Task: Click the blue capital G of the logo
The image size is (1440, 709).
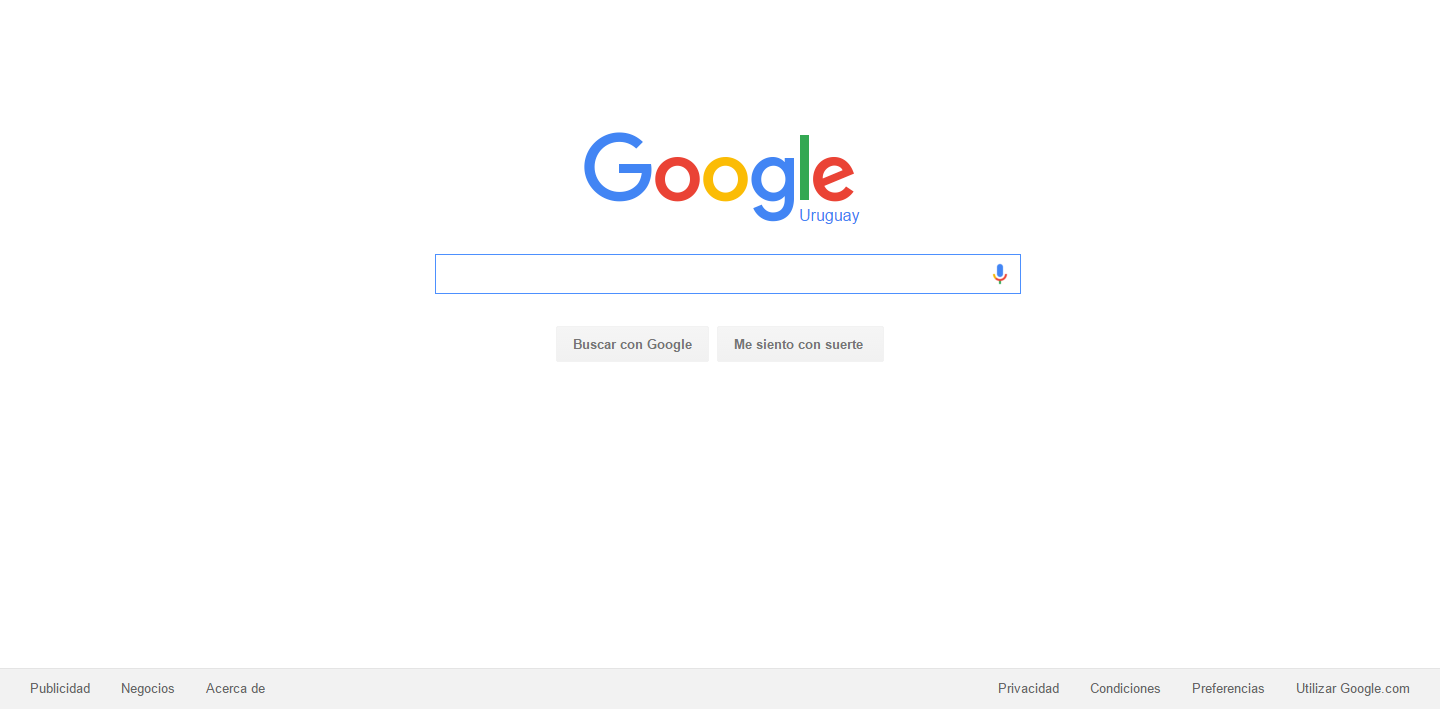Action: coord(617,167)
